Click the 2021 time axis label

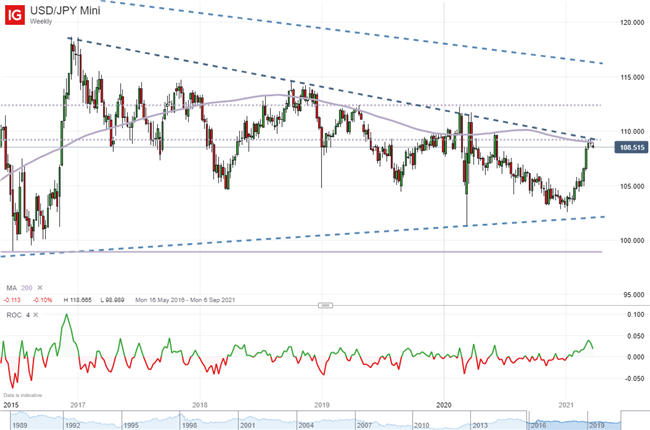[566, 405]
